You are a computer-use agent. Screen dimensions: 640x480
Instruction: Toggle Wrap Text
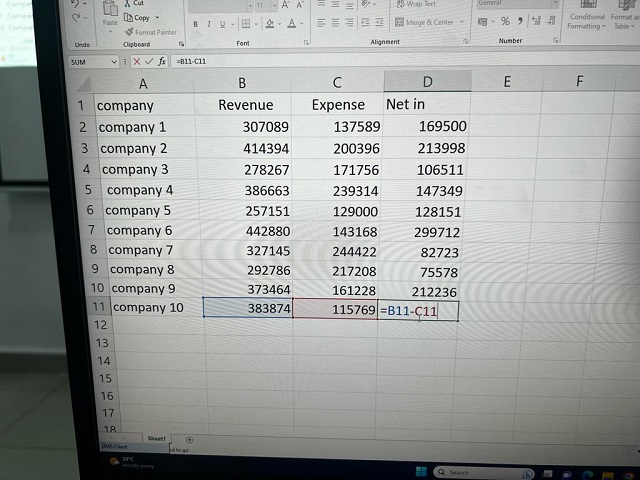coord(416,4)
